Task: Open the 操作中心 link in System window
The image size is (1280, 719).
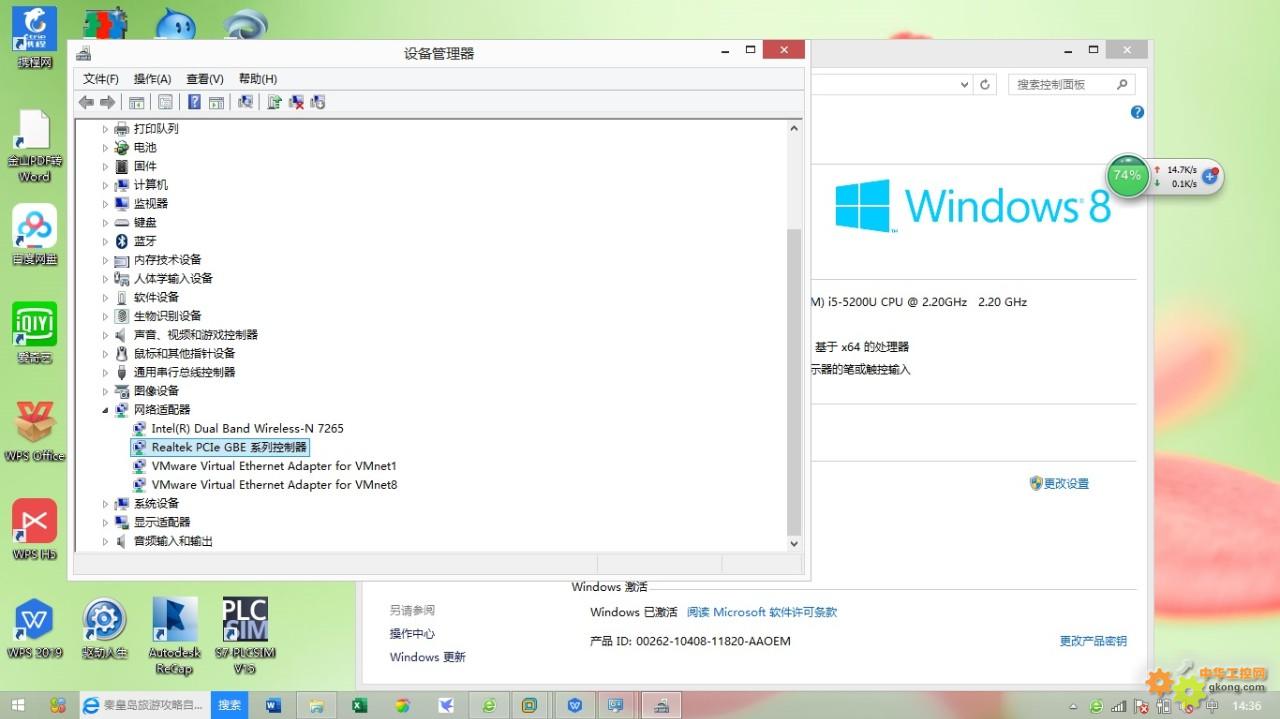Action: (x=412, y=634)
